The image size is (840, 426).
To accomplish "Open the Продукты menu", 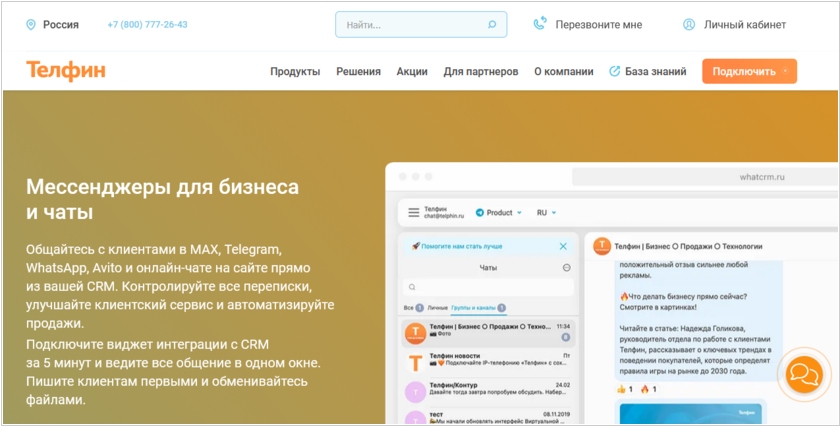I will 295,72.
